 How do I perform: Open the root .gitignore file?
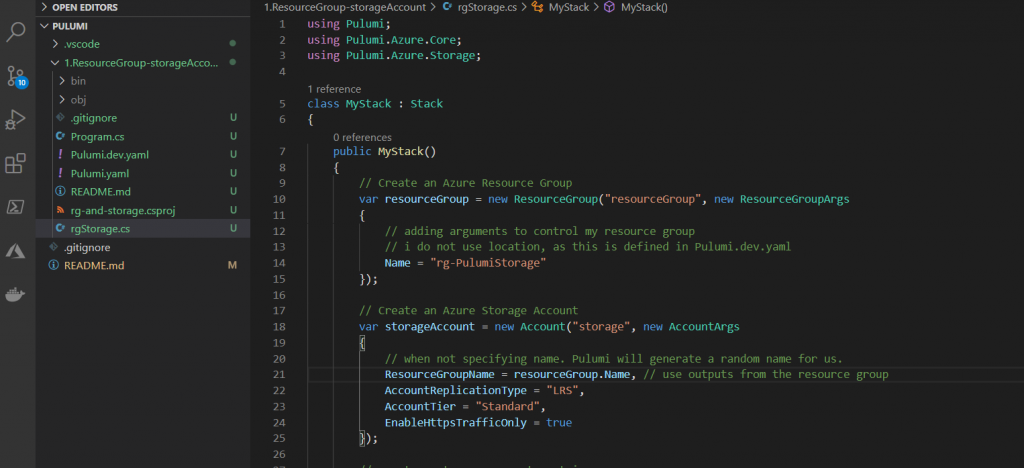coord(143,248)
